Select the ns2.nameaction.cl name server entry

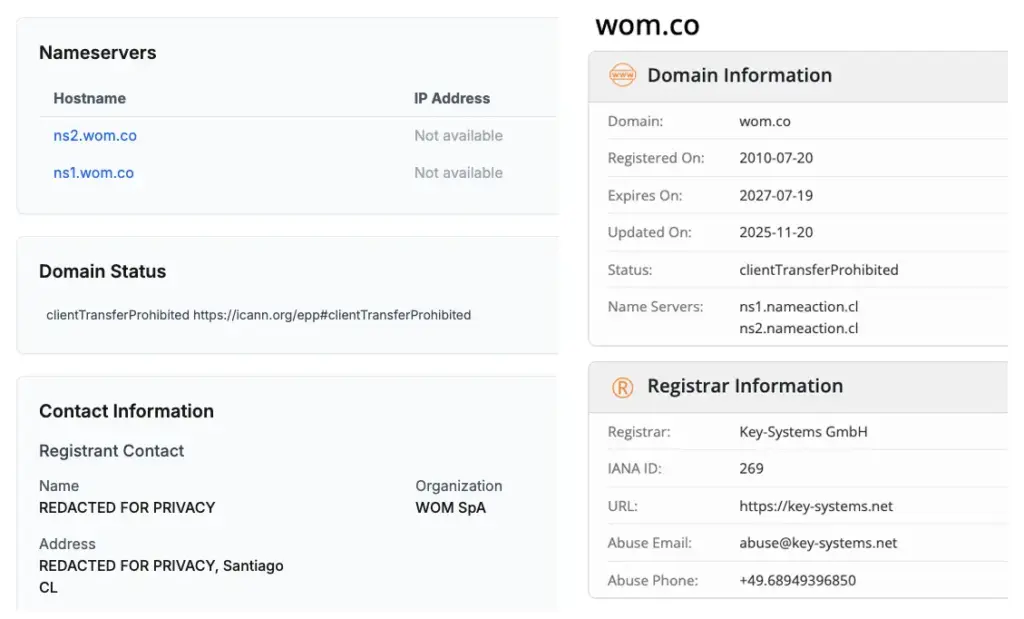799,328
